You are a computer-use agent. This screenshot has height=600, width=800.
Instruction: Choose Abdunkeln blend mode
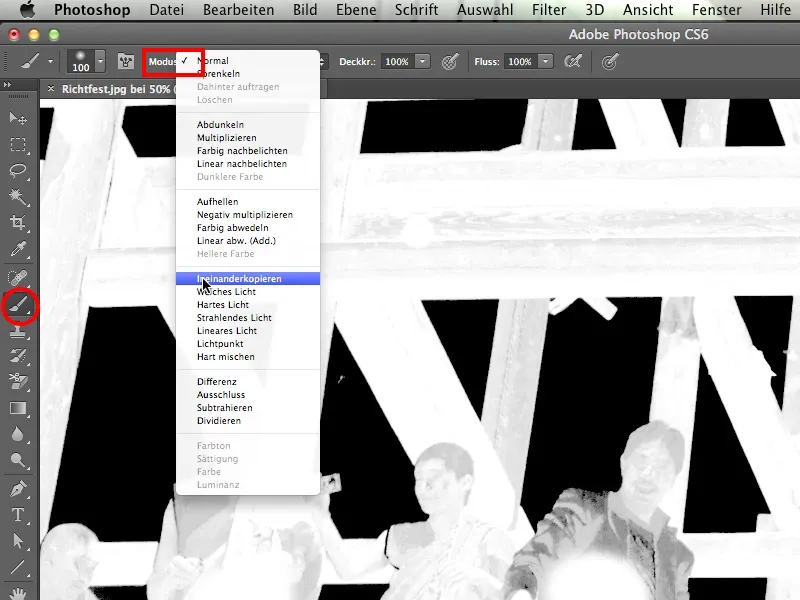point(248,124)
